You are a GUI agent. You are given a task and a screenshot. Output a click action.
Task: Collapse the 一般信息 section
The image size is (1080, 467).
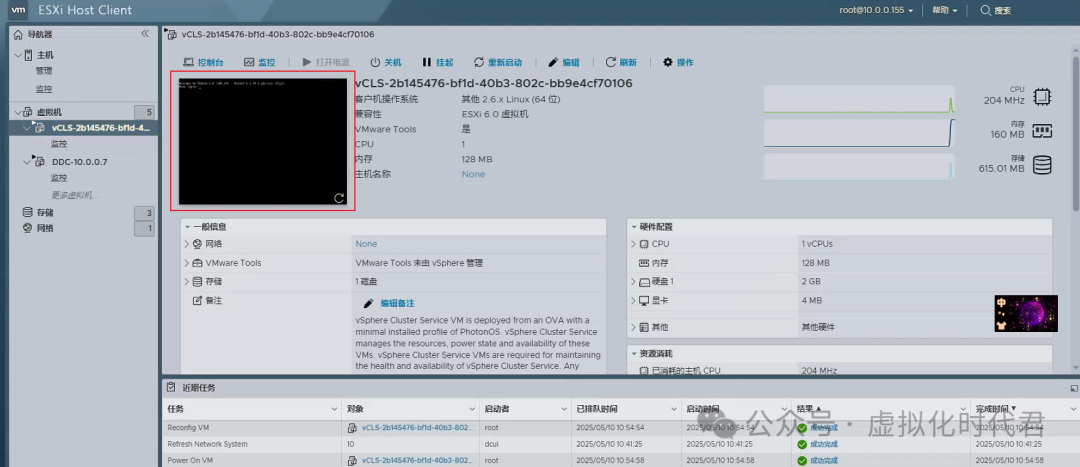pyautogui.click(x=187, y=226)
